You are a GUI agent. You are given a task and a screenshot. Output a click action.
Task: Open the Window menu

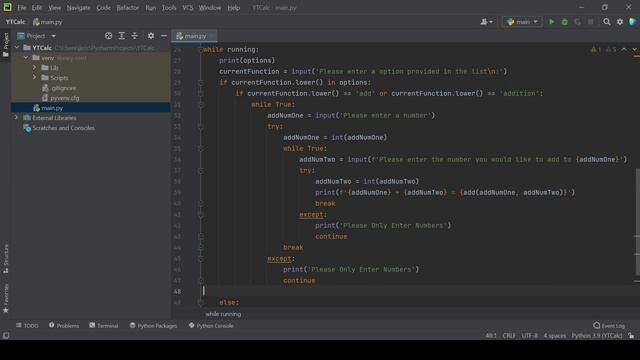(210, 8)
